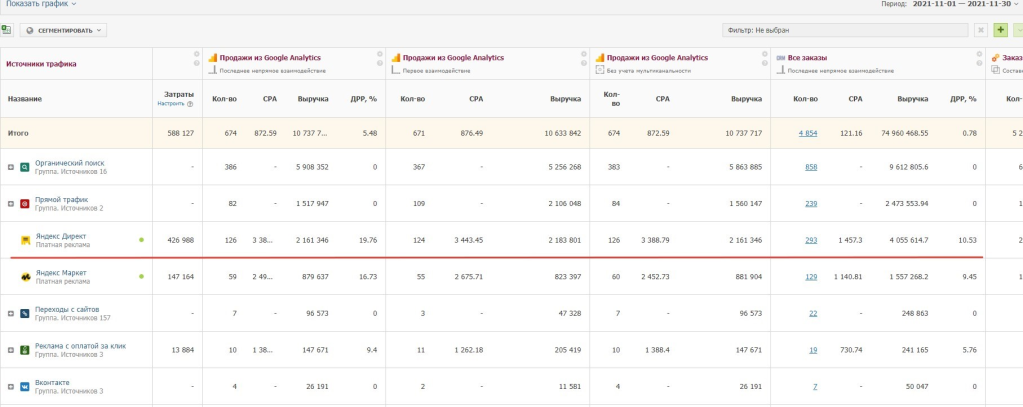Open the Сегментировать dropdown
The width and height of the screenshot is (1023, 407).
pyautogui.click(x=63, y=30)
